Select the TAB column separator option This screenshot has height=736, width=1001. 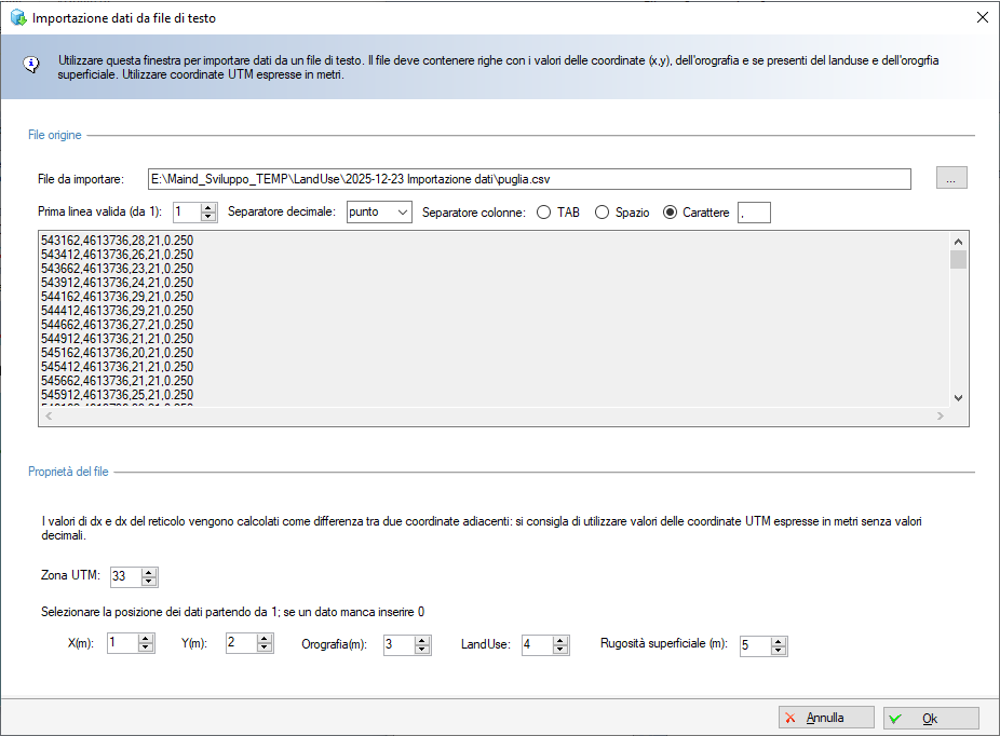pos(544,213)
